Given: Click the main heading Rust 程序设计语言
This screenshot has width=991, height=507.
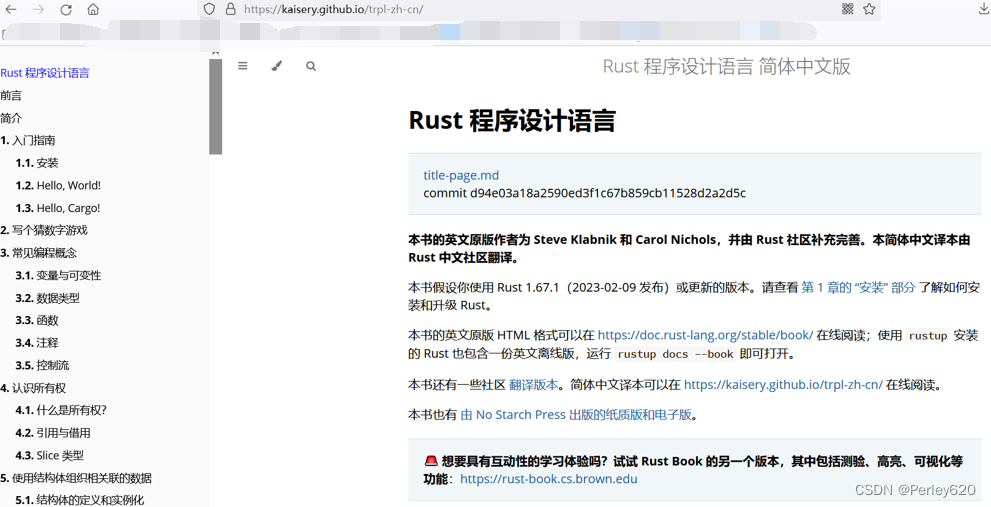Looking at the screenshot, I should [512, 120].
